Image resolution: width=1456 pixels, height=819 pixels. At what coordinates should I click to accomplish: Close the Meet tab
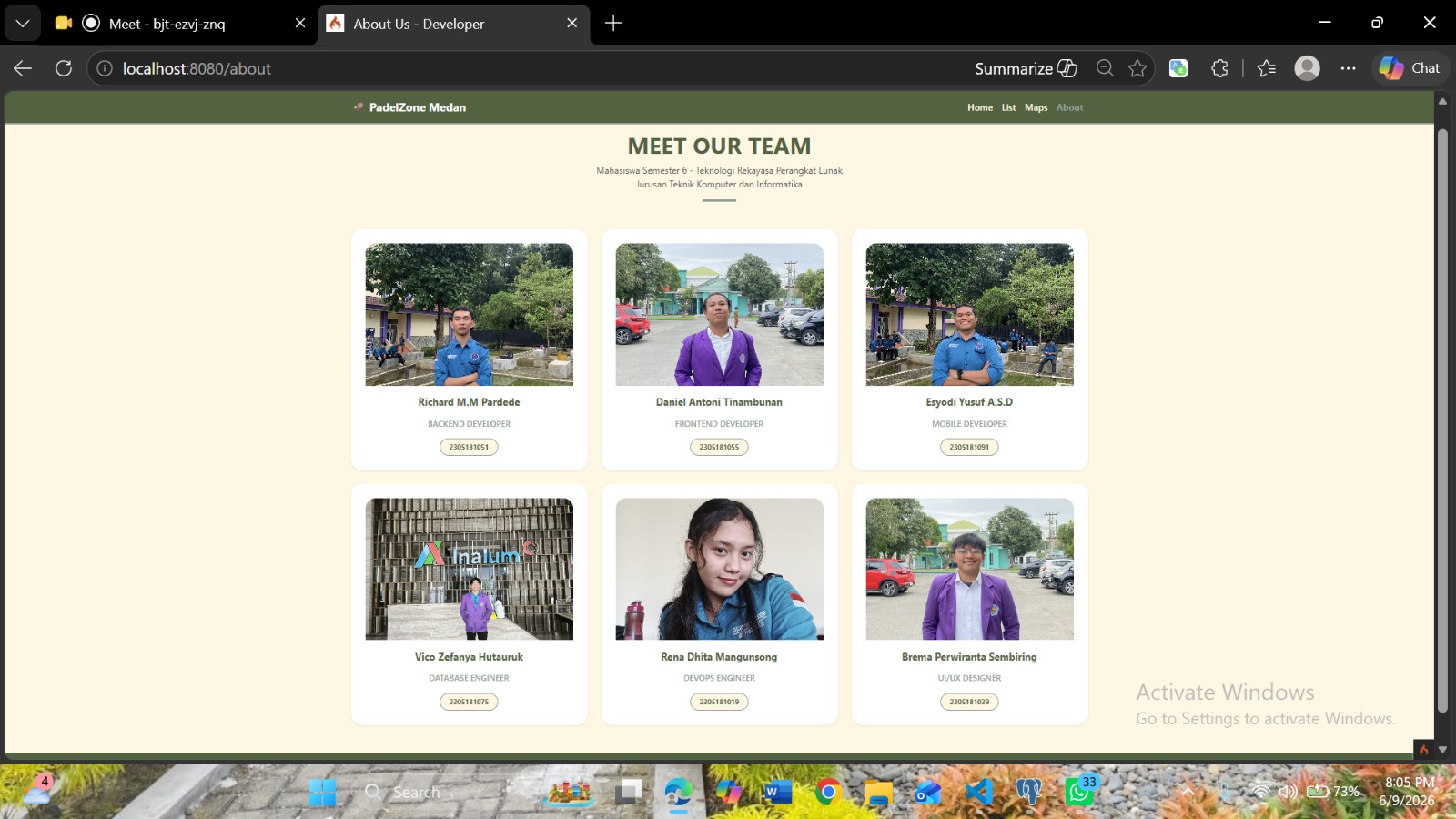300,24
